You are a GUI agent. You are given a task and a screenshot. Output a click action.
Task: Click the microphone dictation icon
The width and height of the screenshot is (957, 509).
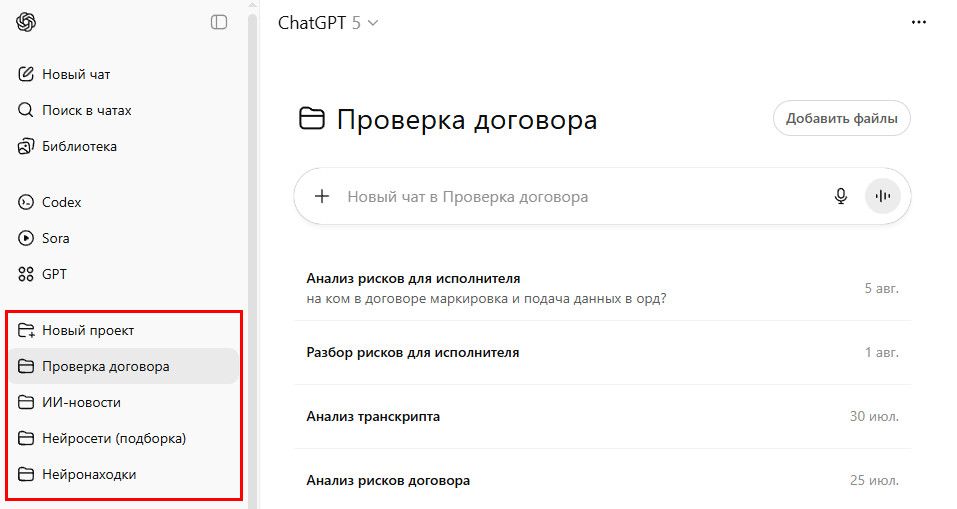[841, 197]
